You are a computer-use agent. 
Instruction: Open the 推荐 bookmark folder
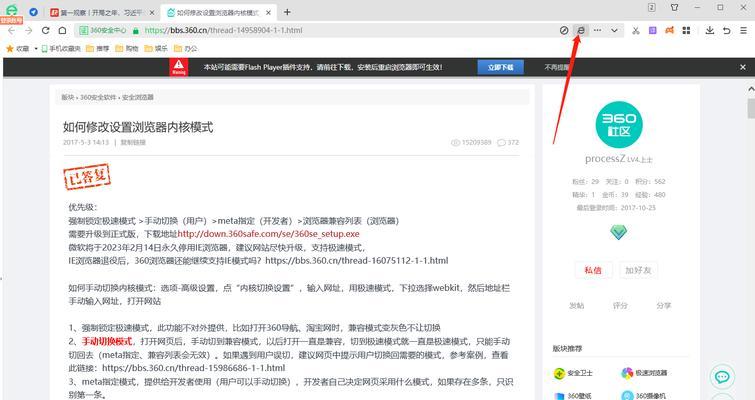[x=98, y=49]
